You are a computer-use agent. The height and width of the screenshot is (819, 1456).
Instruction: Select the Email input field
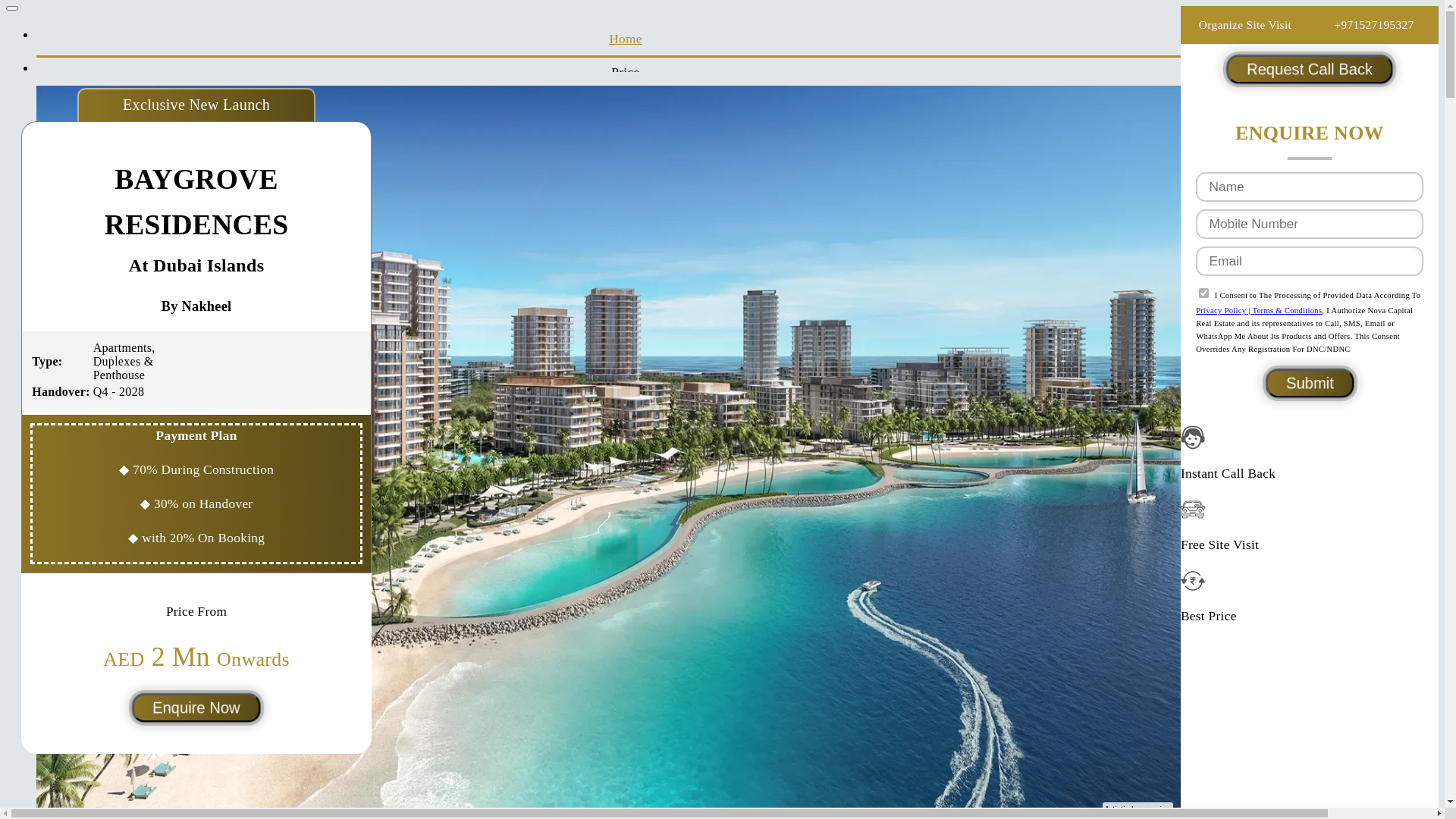click(x=1309, y=261)
